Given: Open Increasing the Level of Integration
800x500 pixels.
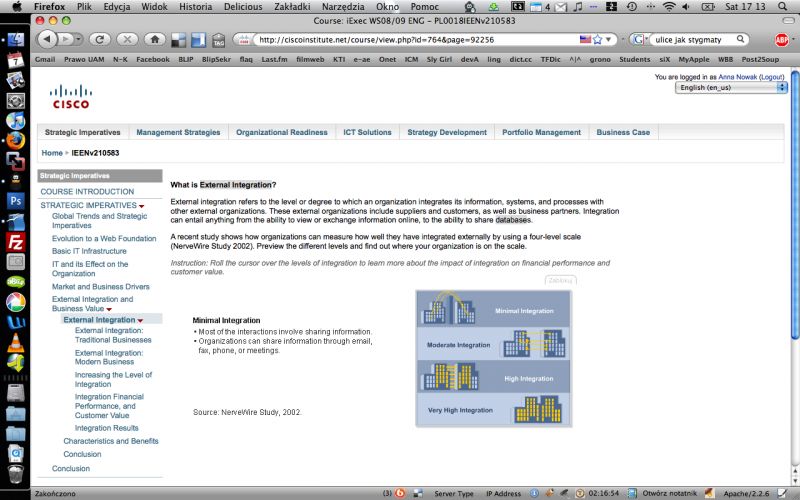Looking at the screenshot, I should pos(113,379).
